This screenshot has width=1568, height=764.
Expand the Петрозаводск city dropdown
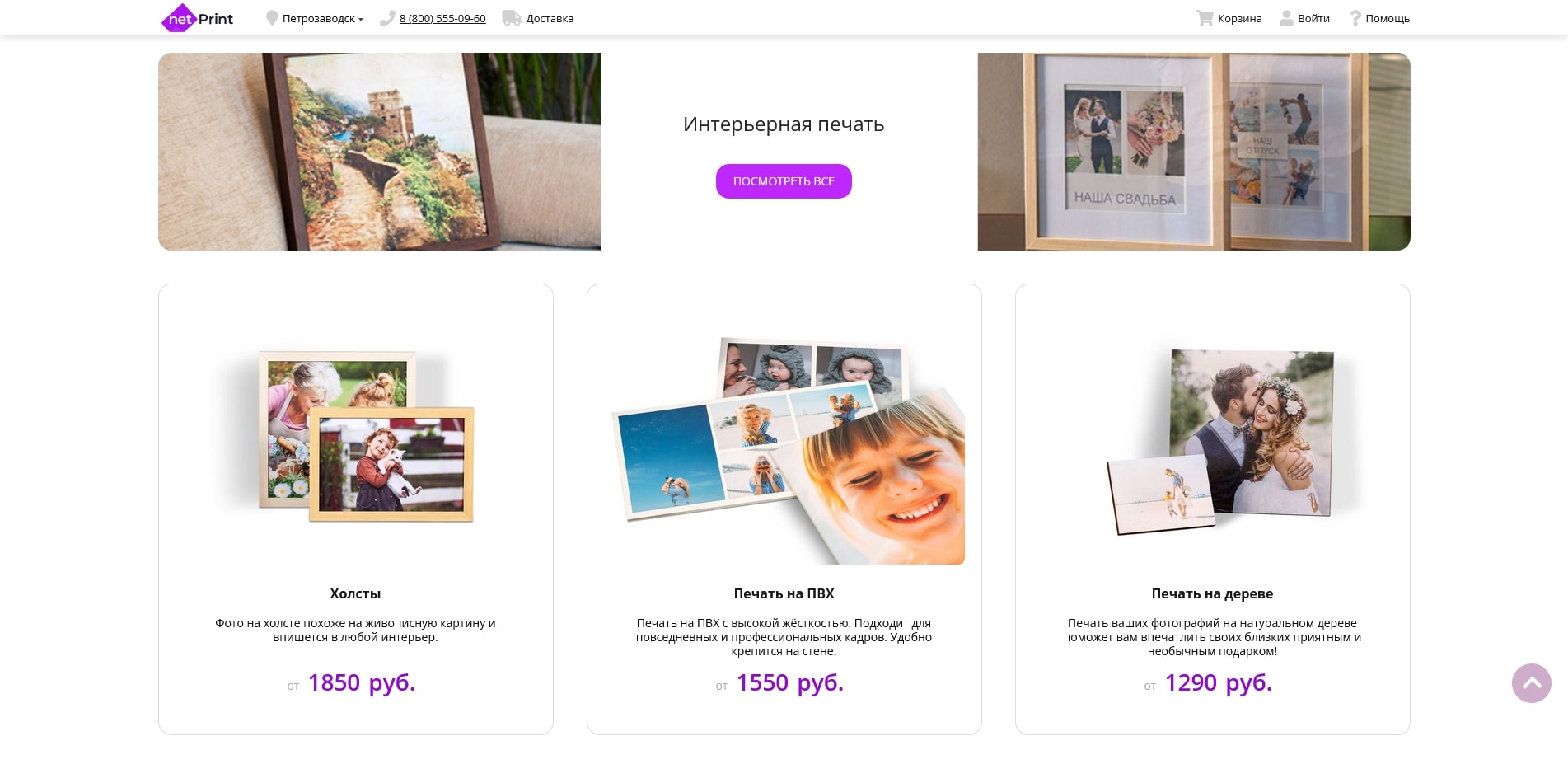pyautogui.click(x=323, y=18)
